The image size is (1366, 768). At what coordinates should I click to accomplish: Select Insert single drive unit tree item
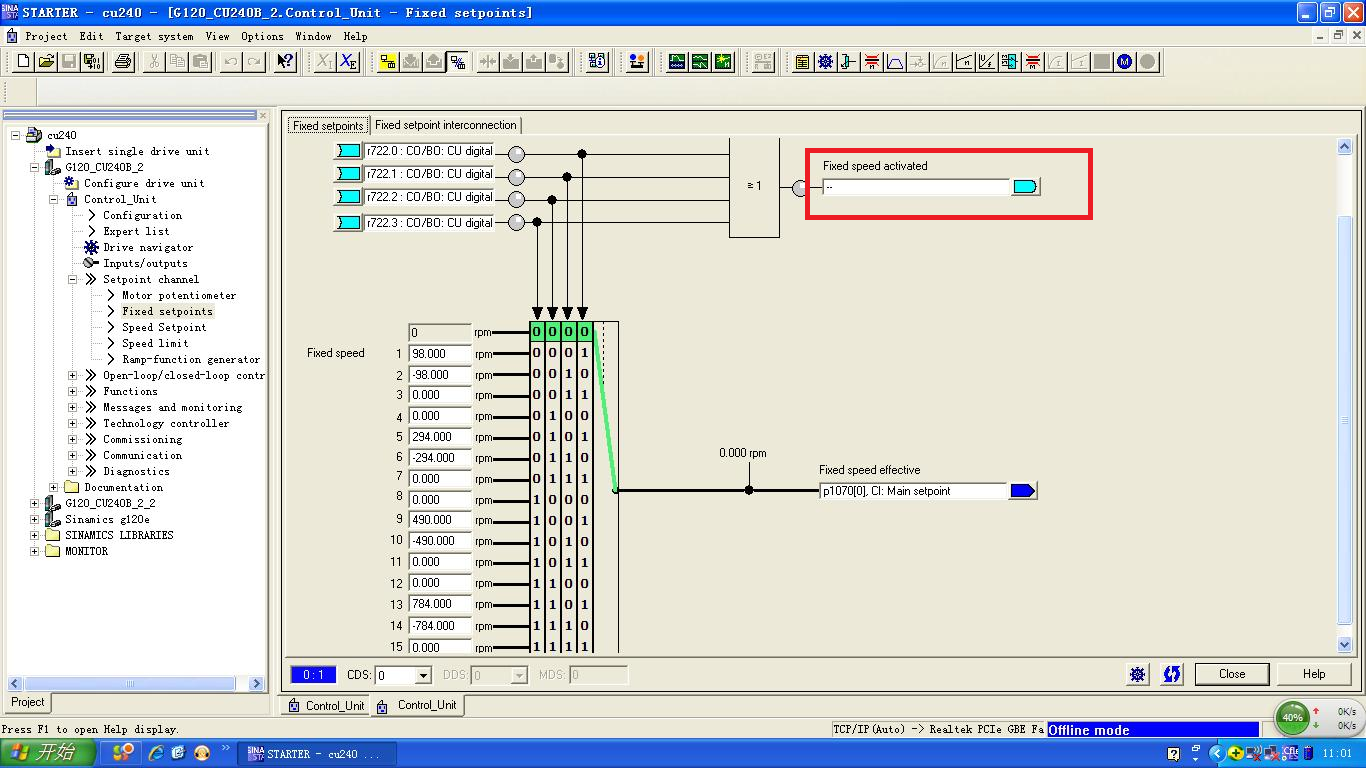pos(137,151)
